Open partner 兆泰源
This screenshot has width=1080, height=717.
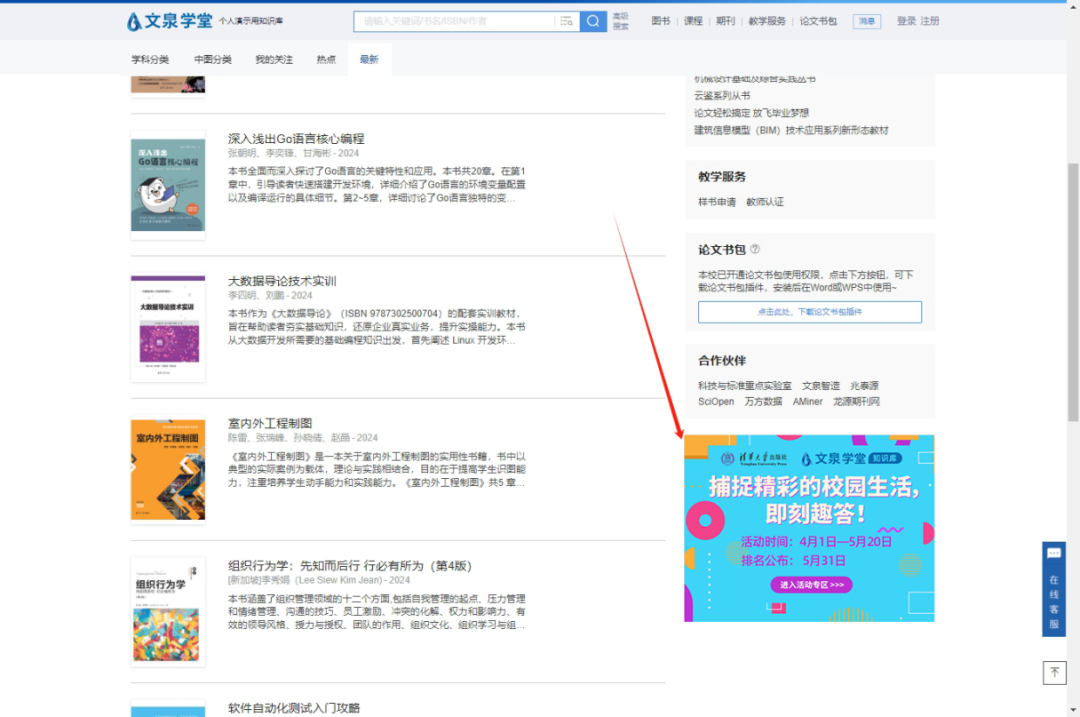864,386
